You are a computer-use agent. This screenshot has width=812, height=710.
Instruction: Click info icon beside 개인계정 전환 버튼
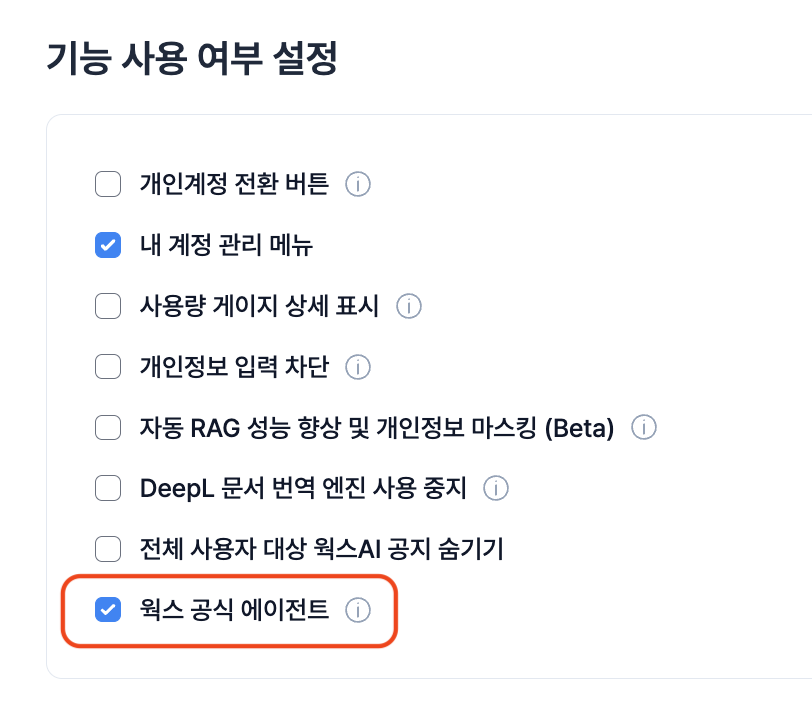pos(358,184)
